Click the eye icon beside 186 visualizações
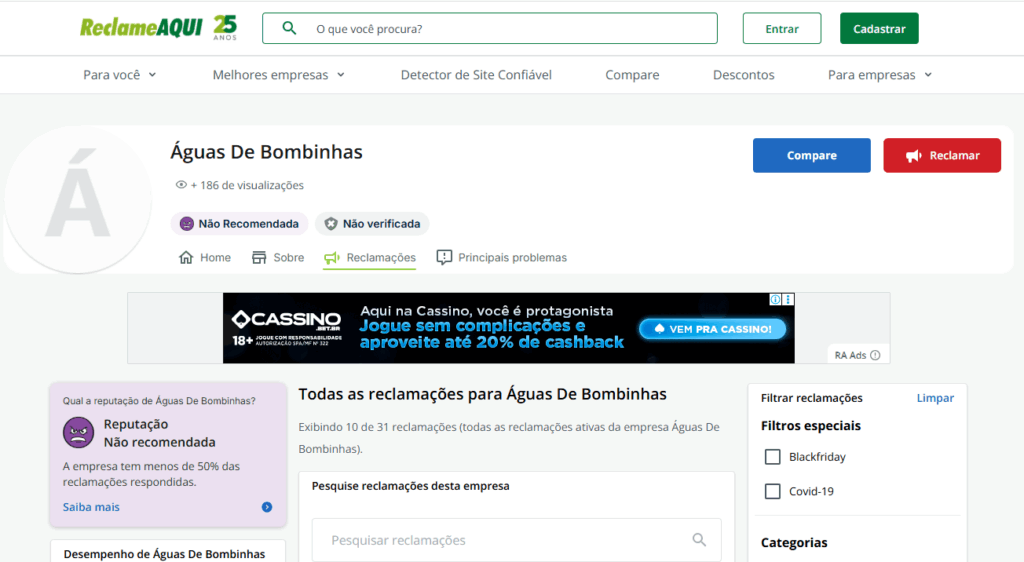The width and height of the screenshot is (1024, 562). [x=181, y=185]
